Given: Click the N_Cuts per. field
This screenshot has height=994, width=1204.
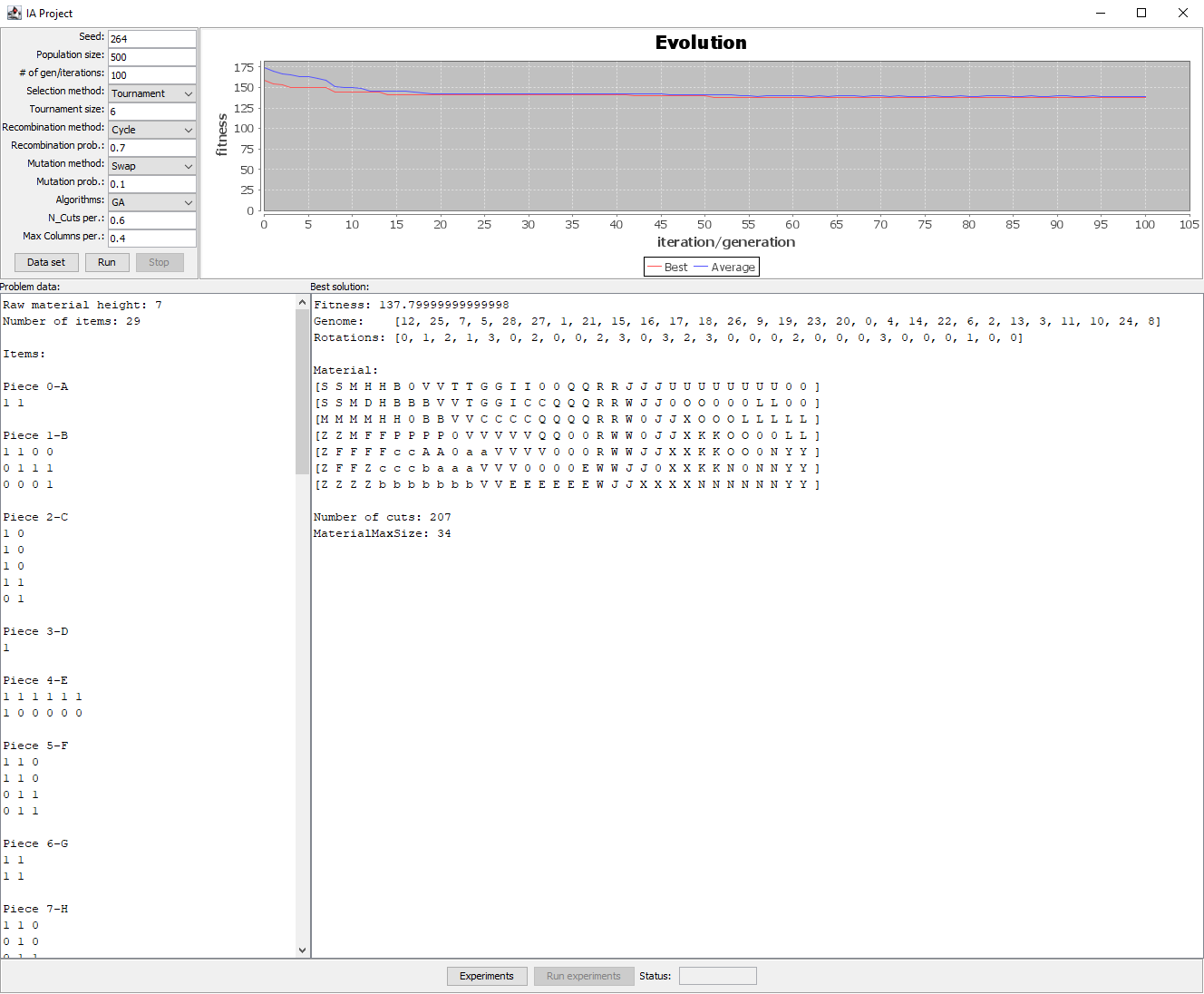Looking at the screenshot, I should pos(152,219).
